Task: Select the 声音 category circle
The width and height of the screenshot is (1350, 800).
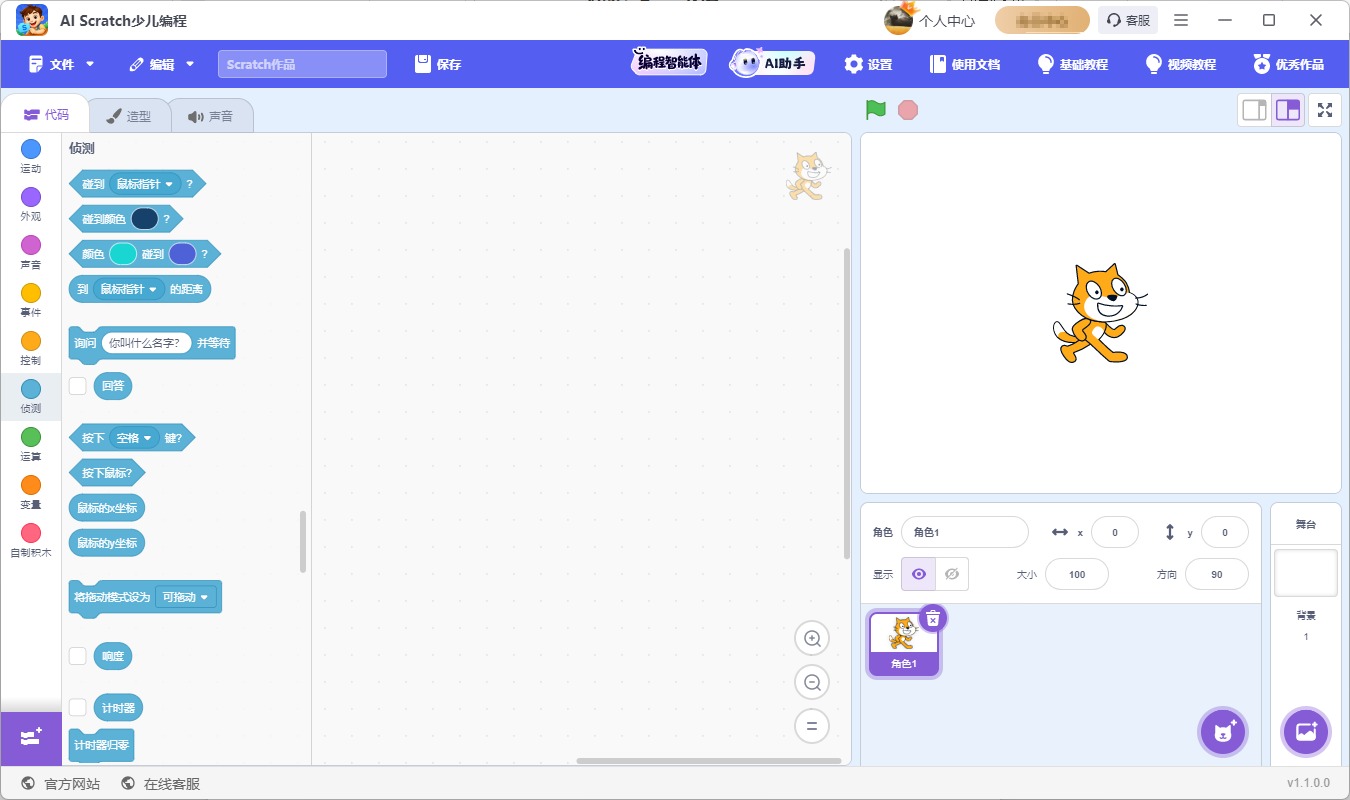Action: 31,245
